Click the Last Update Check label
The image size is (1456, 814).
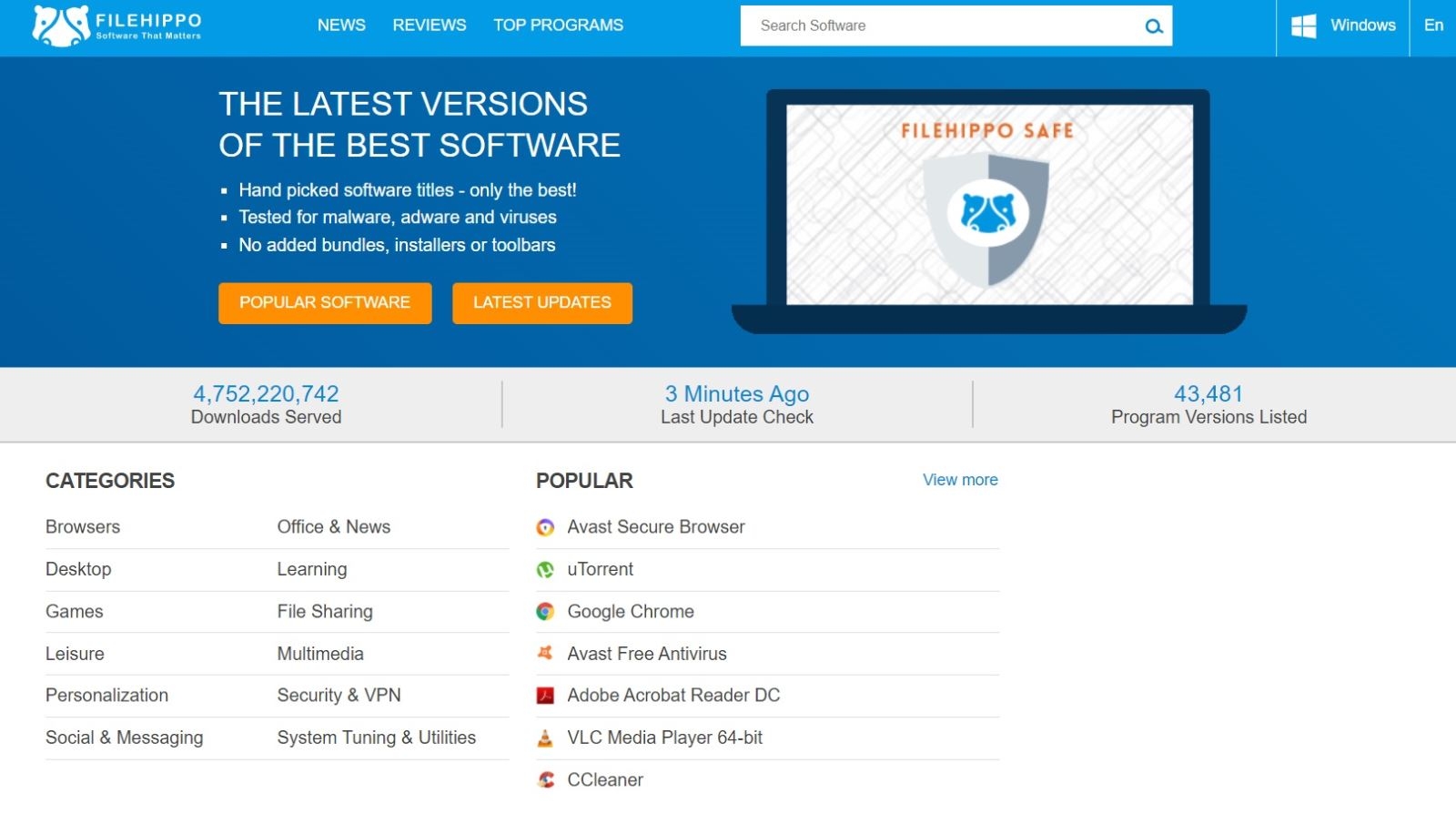click(x=737, y=417)
